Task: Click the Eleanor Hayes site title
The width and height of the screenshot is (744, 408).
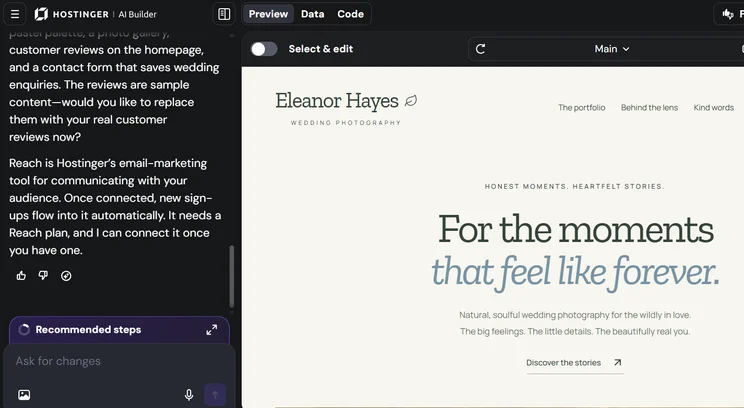Action: (337, 101)
